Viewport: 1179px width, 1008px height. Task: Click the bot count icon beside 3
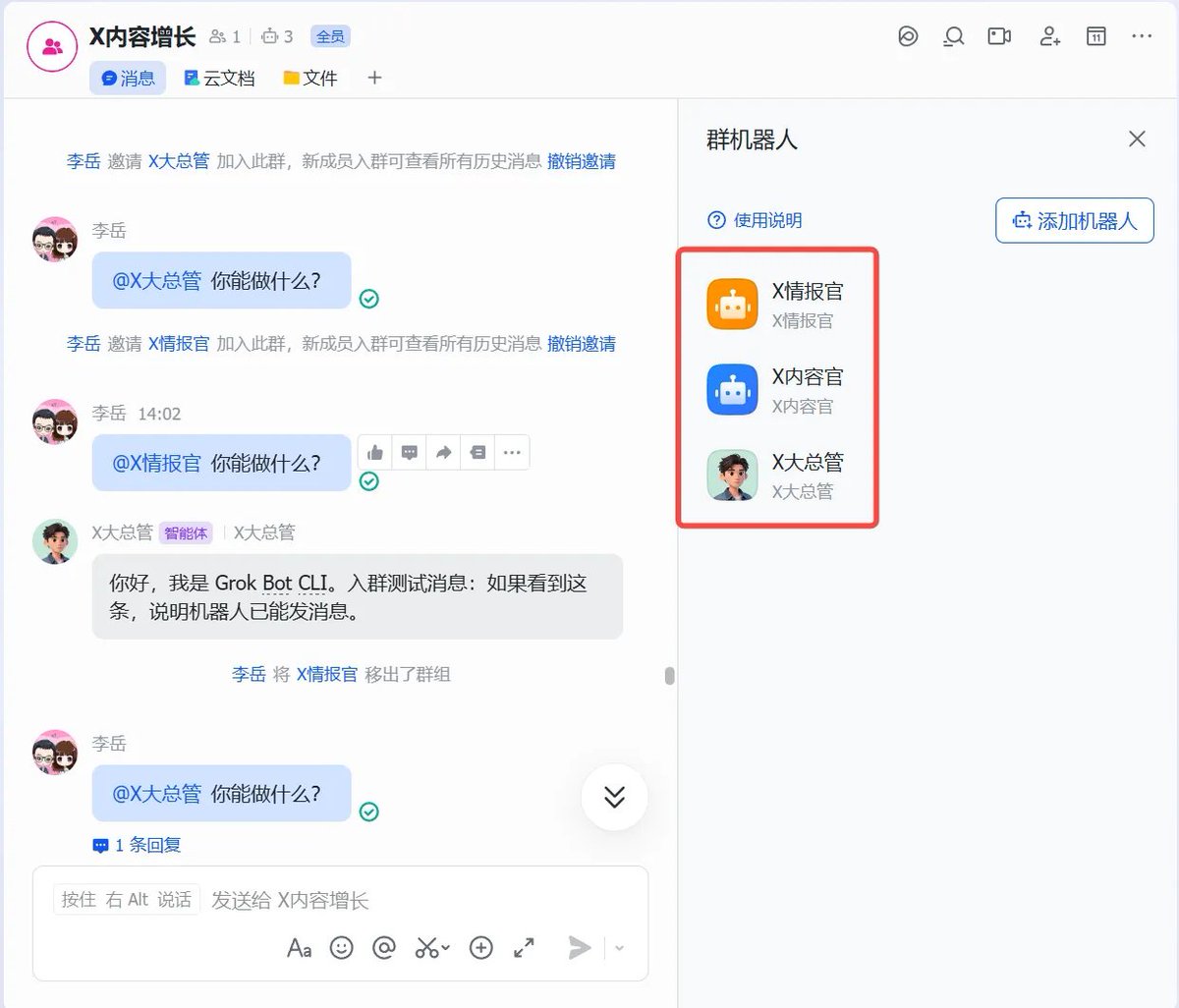click(x=270, y=36)
